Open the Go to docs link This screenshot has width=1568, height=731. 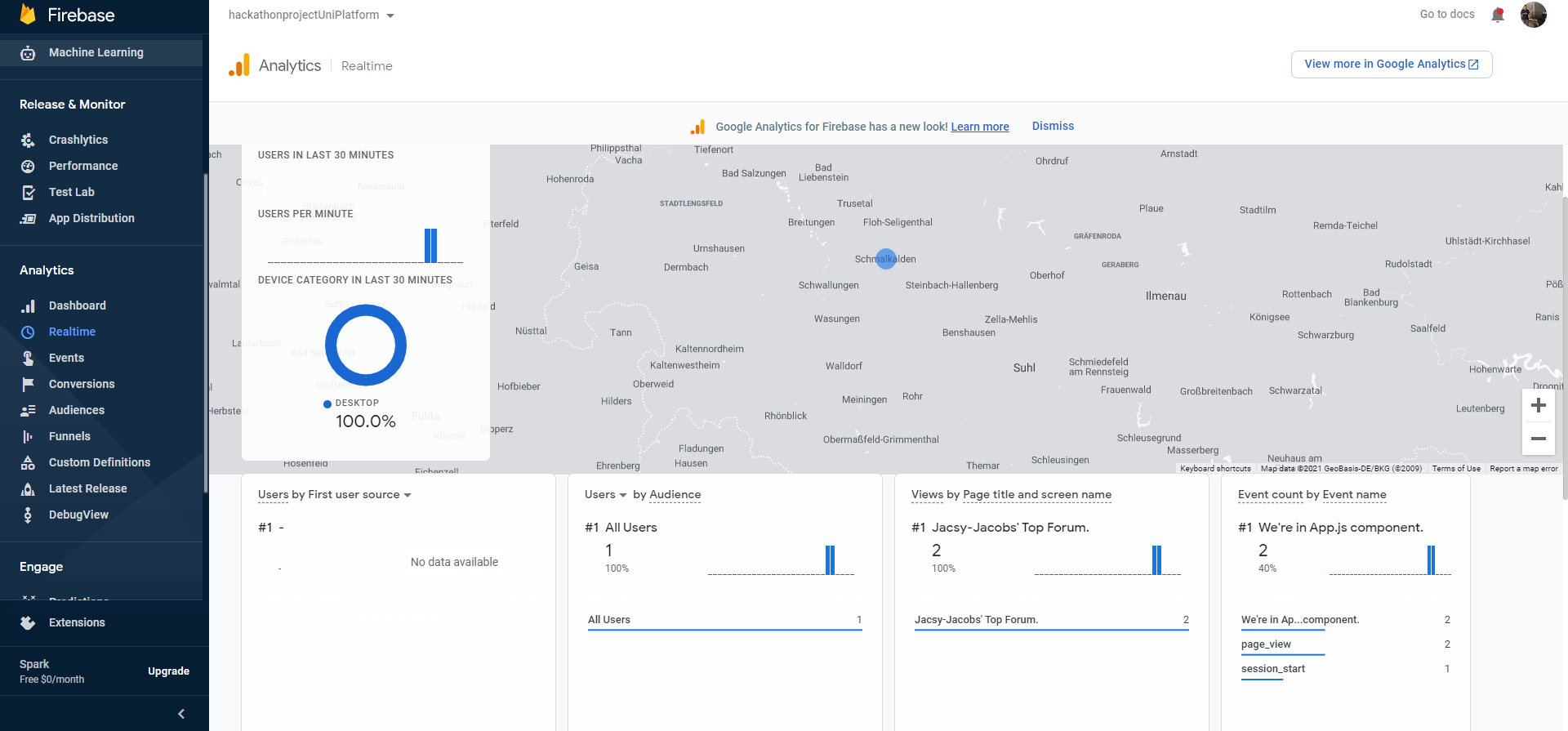tap(1447, 14)
